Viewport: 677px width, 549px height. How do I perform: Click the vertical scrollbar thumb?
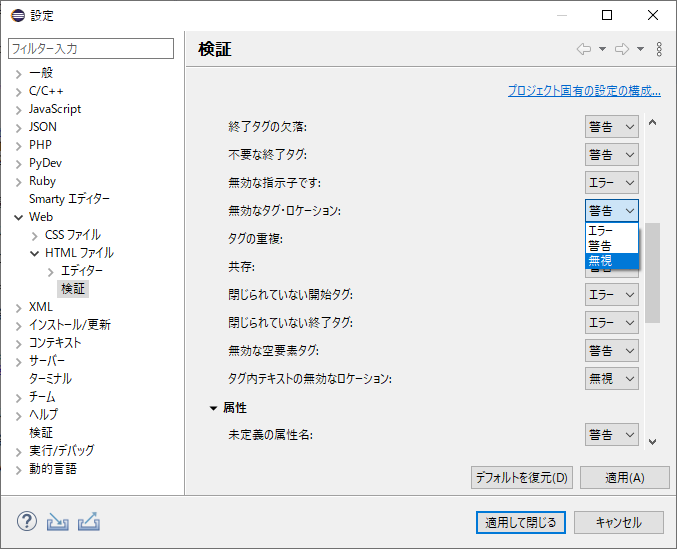click(x=652, y=273)
